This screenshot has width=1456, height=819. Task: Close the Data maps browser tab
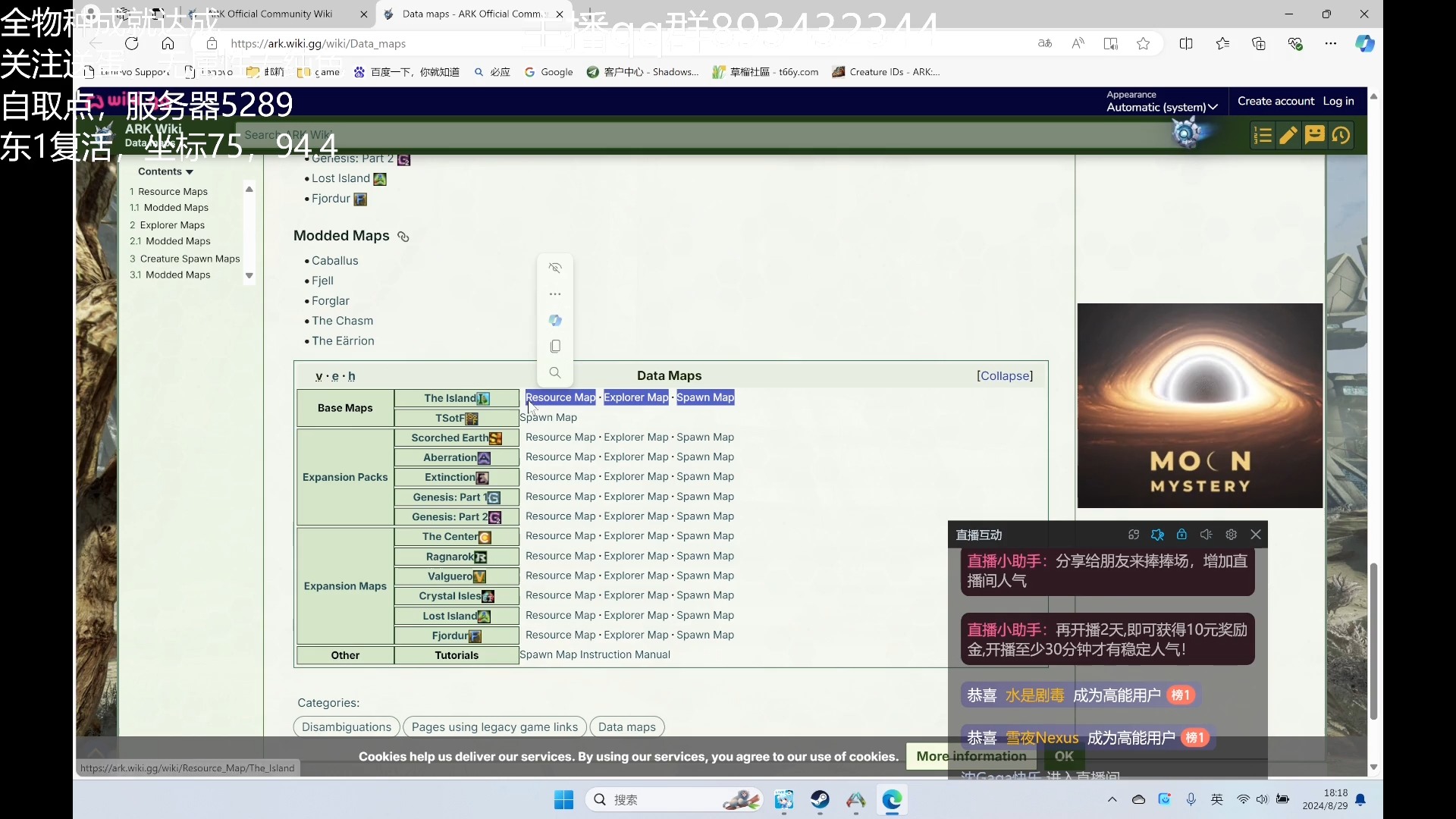[x=560, y=14]
